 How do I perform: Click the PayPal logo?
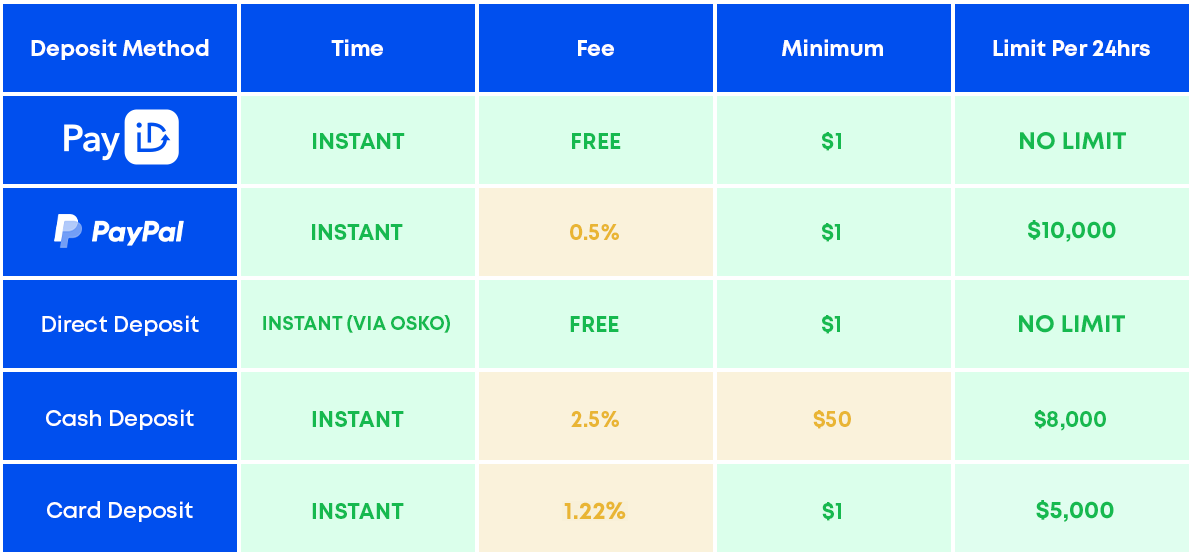119,232
